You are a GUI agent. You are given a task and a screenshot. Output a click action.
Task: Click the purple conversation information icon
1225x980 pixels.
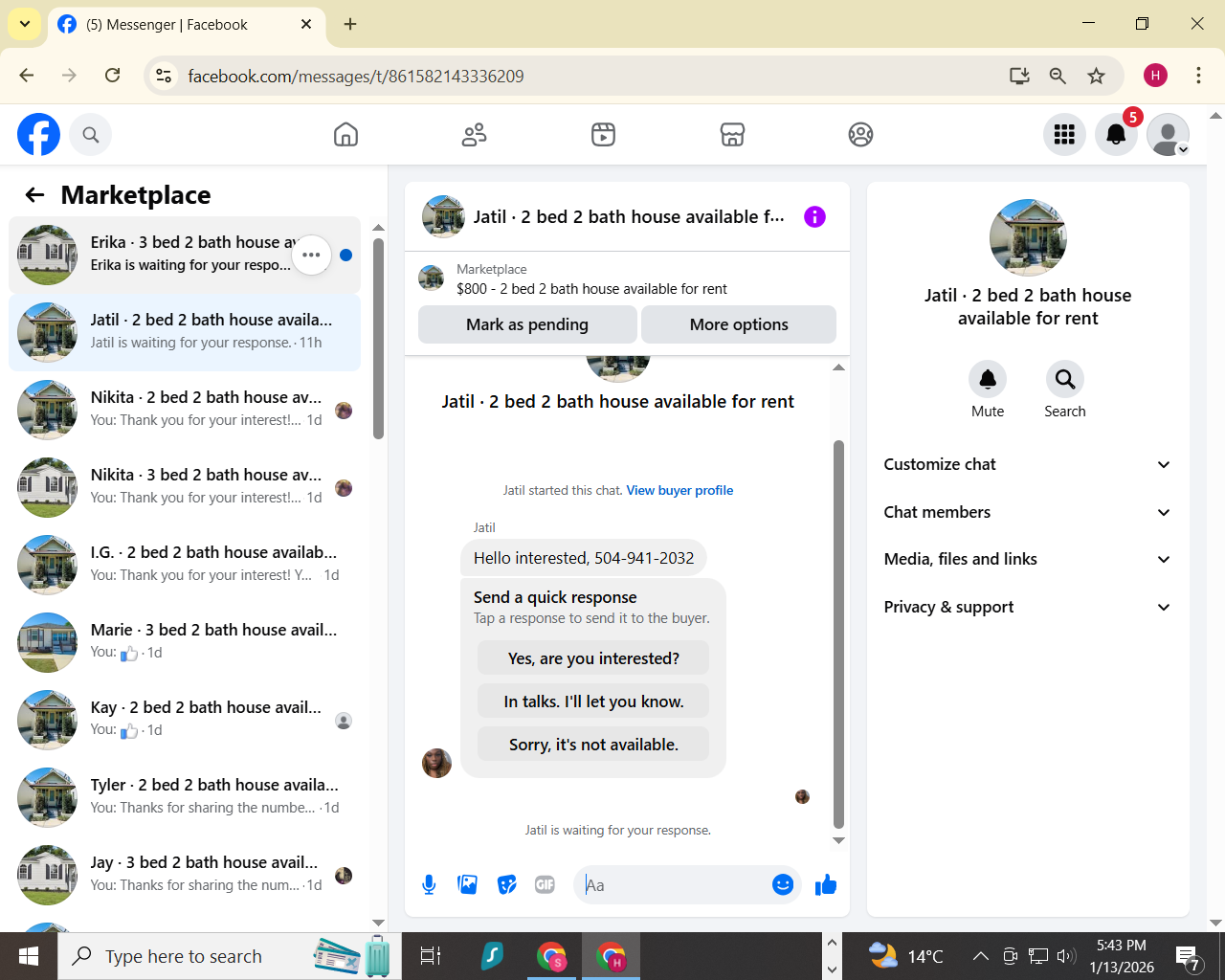(814, 217)
